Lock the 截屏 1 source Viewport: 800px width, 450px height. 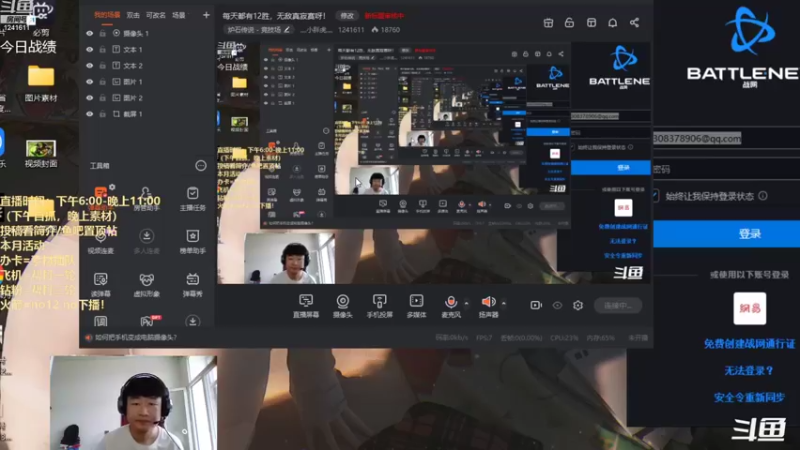103,114
